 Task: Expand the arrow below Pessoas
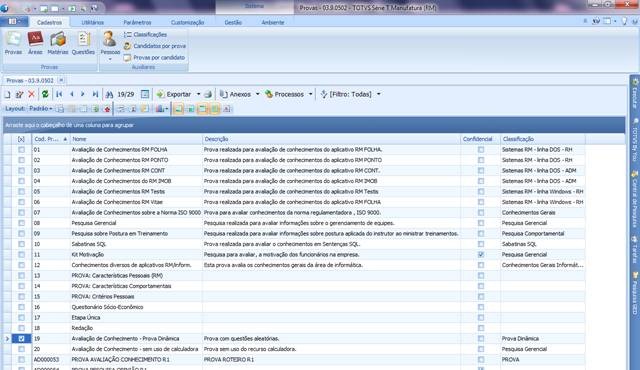[x=110, y=60]
